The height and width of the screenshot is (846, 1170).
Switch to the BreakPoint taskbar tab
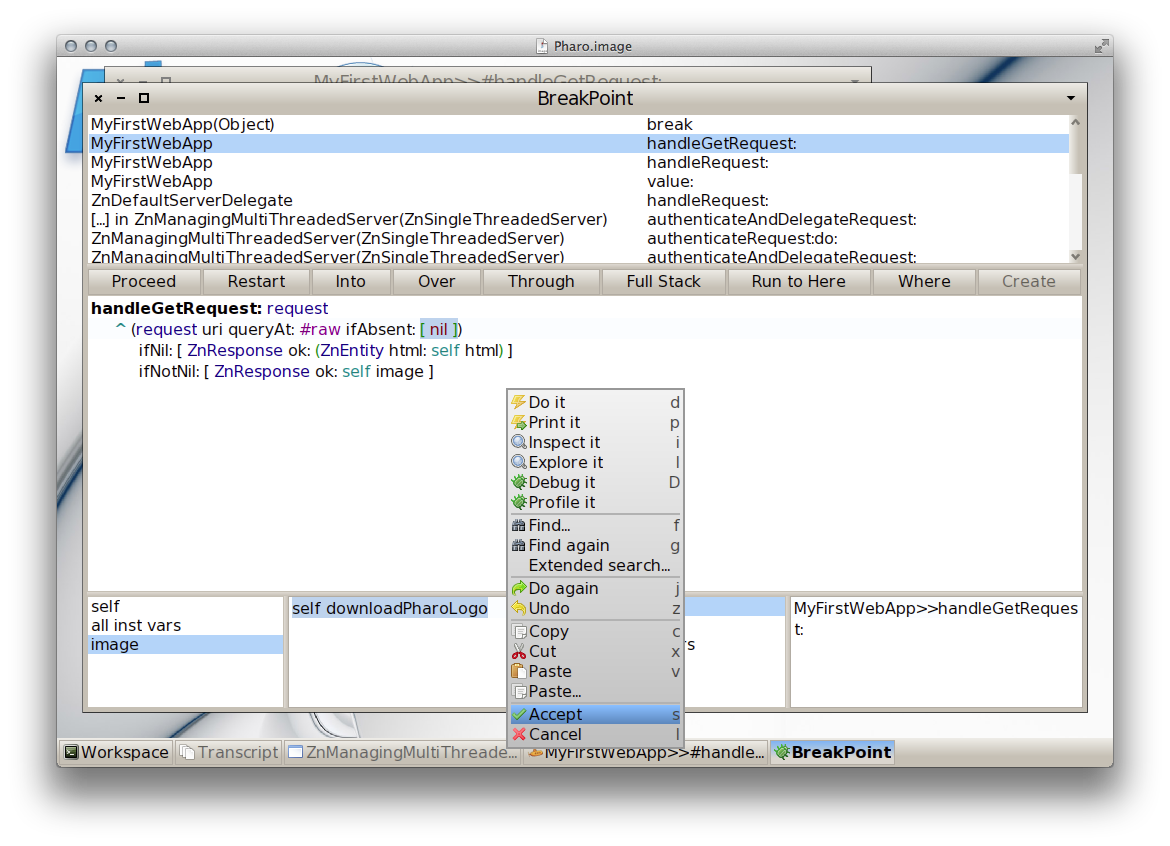pyautogui.click(x=833, y=752)
